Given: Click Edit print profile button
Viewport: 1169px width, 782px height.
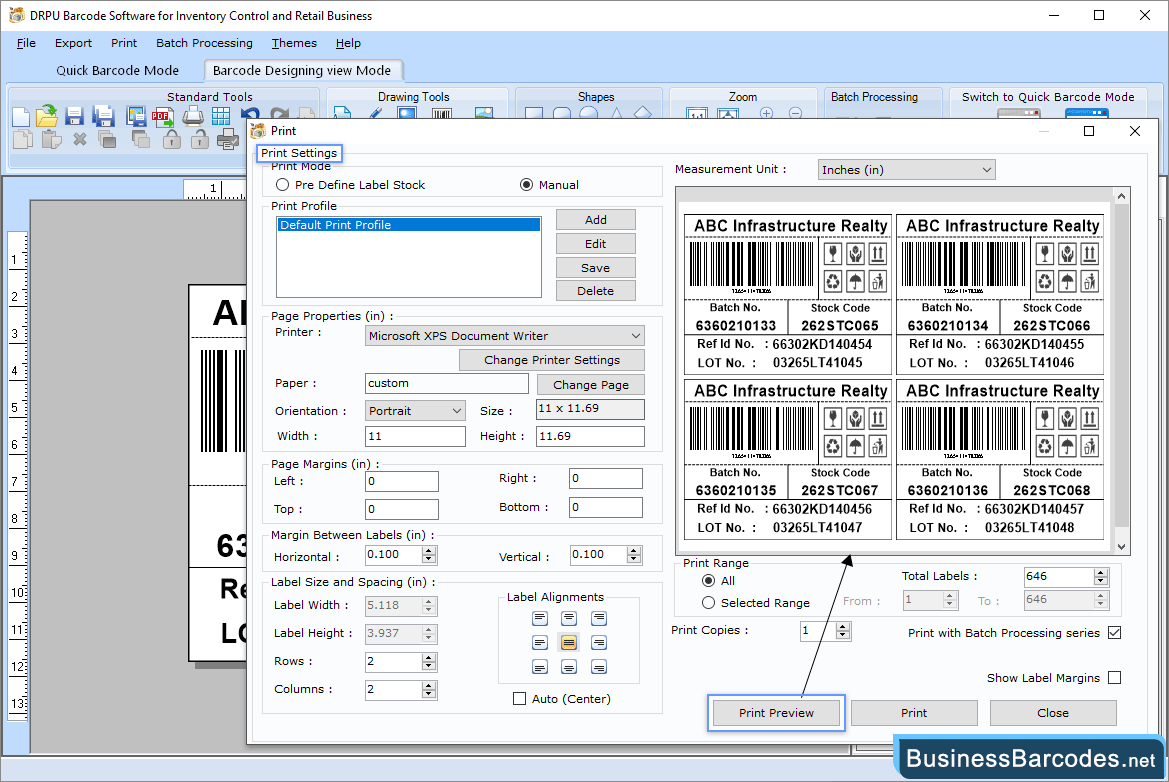Looking at the screenshot, I should pyautogui.click(x=596, y=244).
